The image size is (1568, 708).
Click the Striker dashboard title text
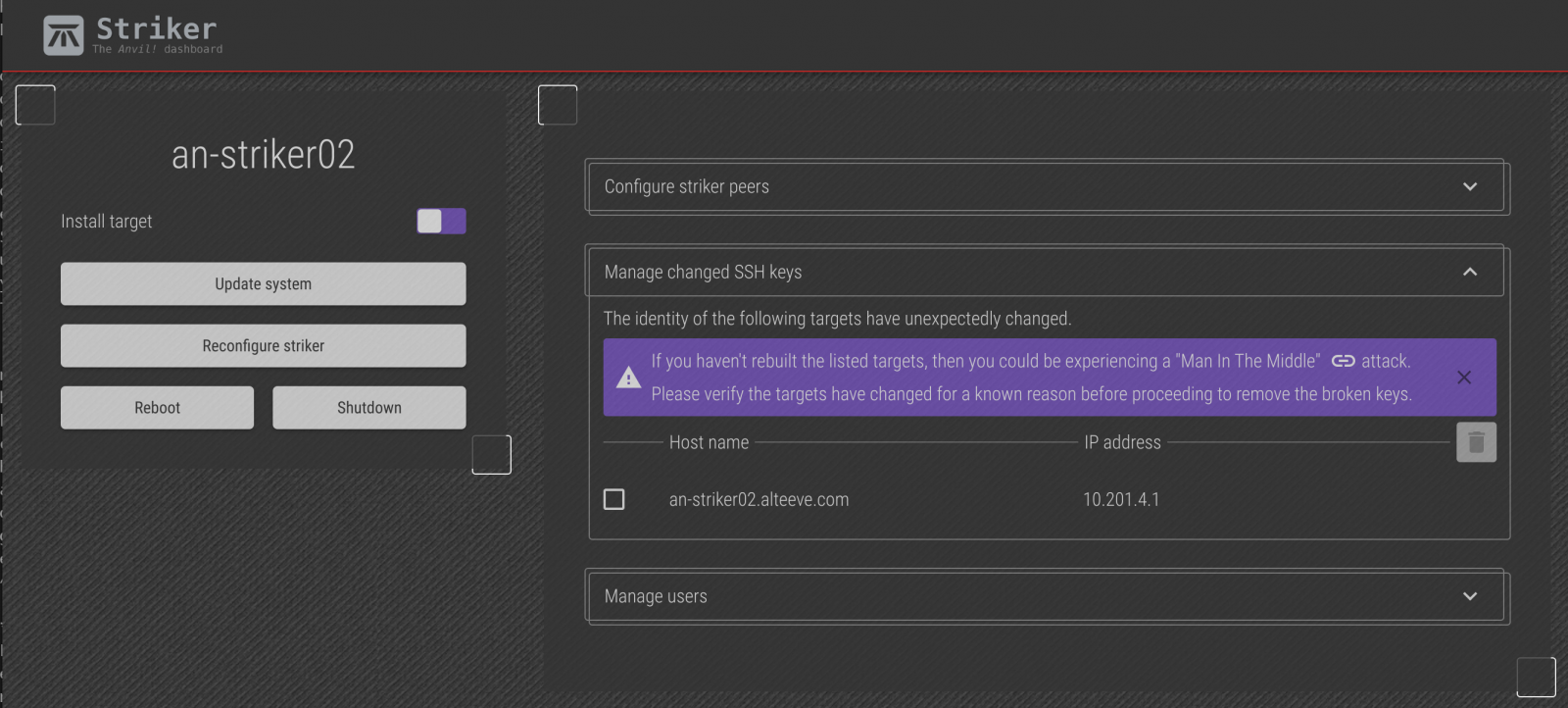157,29
